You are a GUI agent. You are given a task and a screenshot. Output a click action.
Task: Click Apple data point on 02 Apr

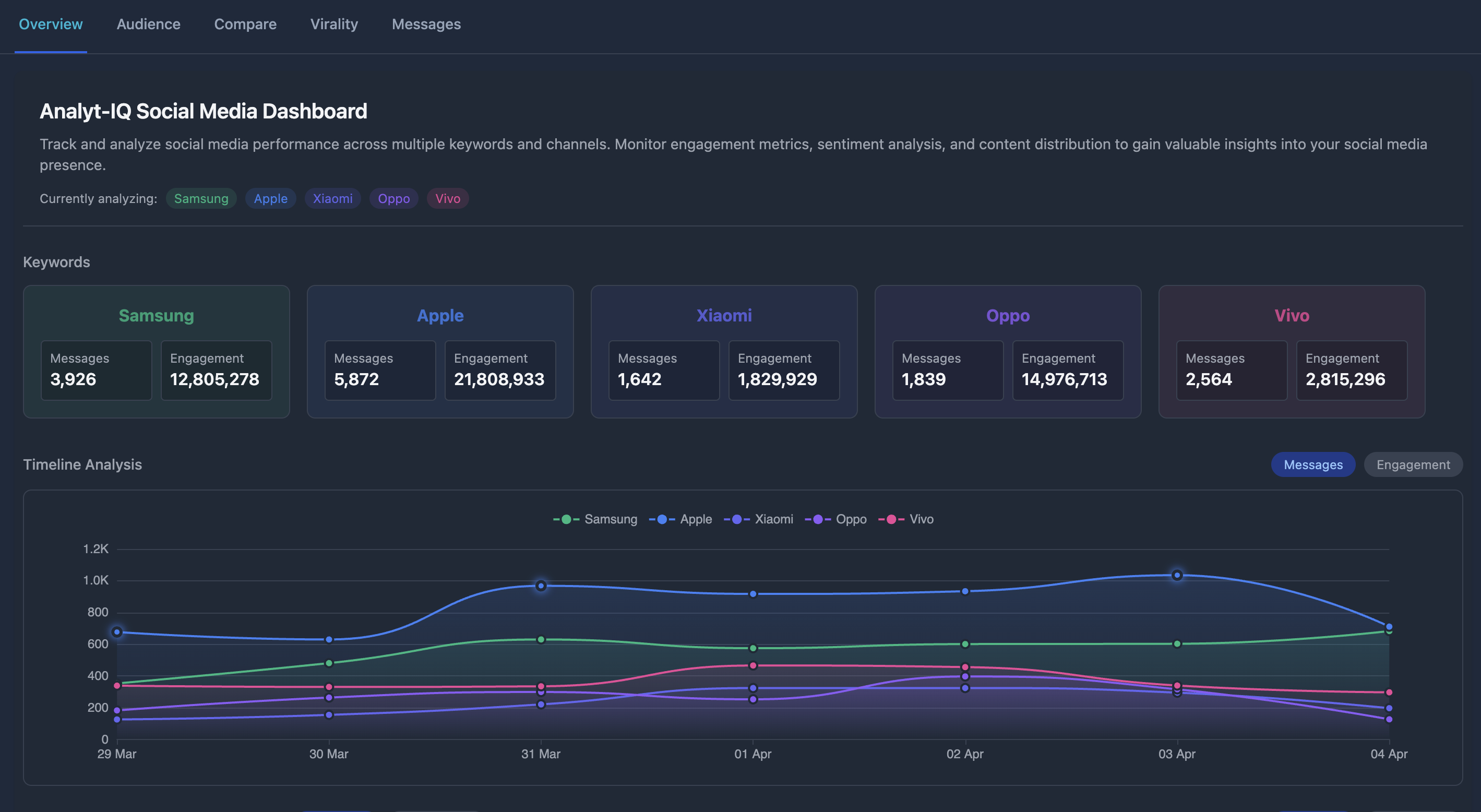(x=965, y=591)
